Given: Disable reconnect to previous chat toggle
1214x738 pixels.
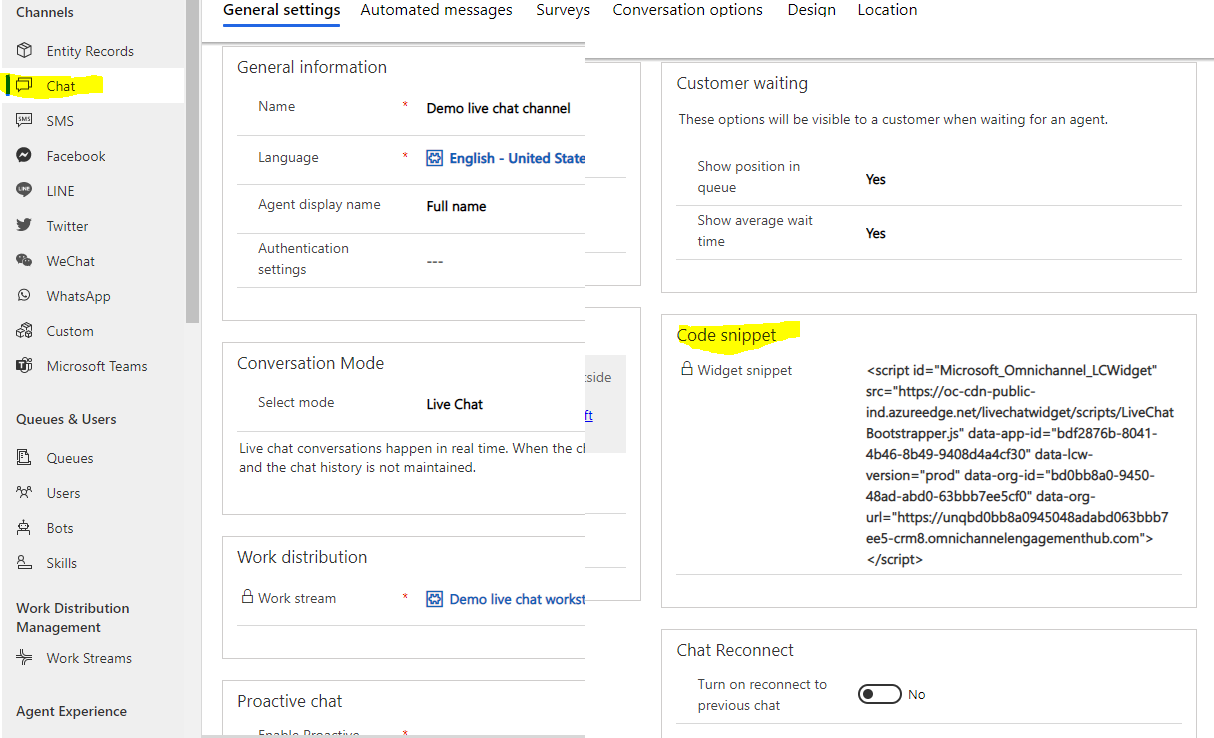Looking at the screenshot, I should point(879,693).
